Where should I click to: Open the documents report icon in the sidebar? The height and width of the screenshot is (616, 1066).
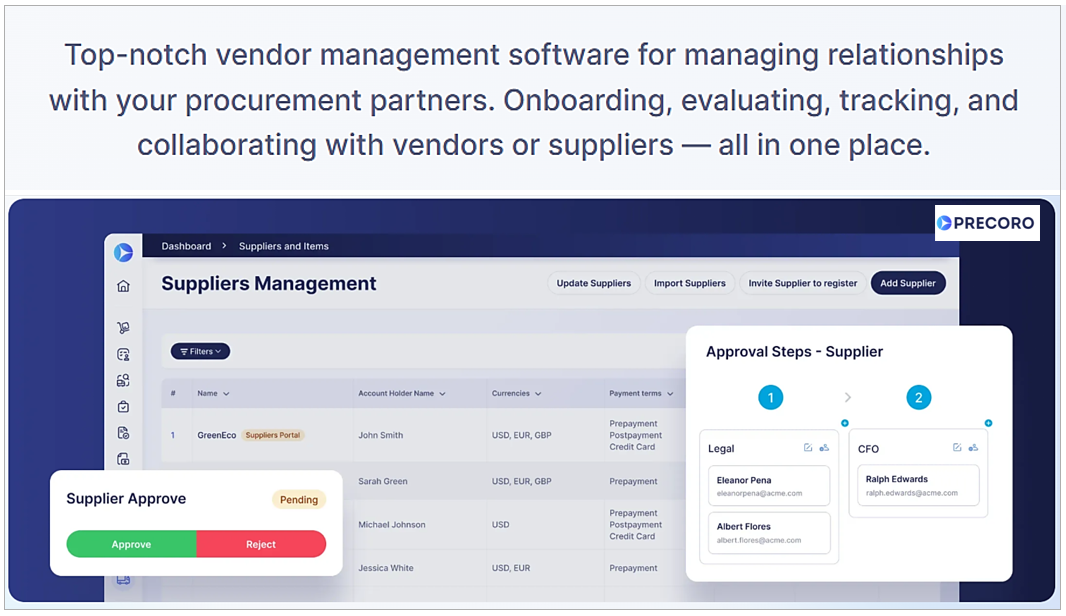(x=122, y=433)
